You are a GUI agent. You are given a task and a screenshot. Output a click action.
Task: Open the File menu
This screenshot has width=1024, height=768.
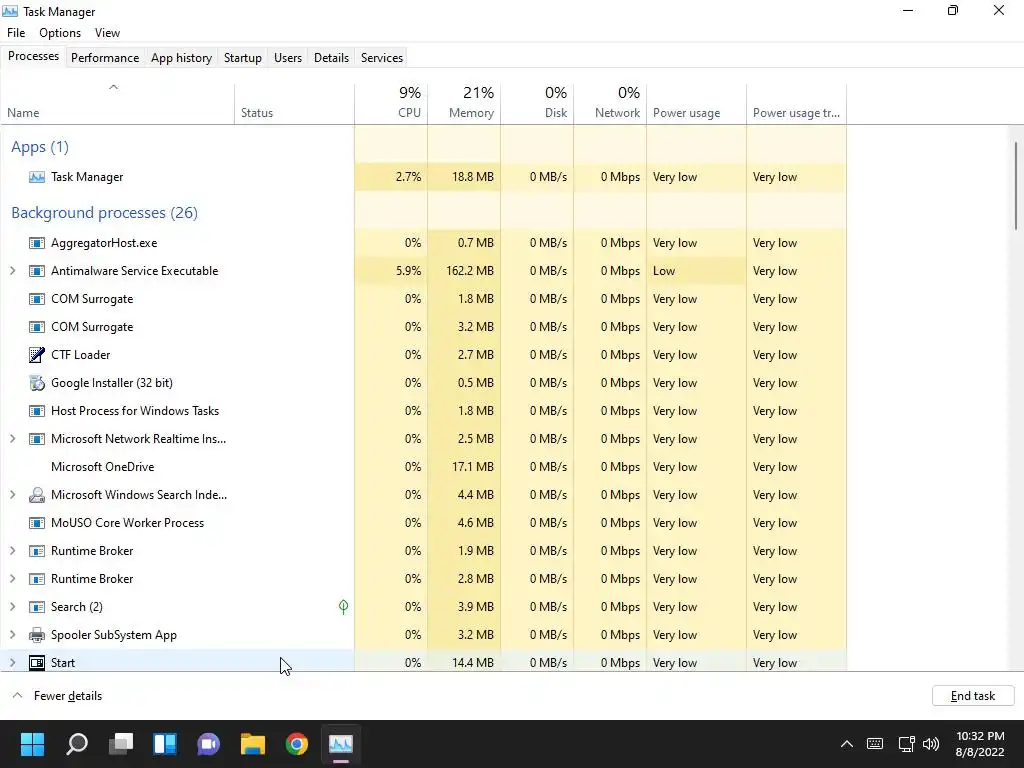click(x=16, y=33)
